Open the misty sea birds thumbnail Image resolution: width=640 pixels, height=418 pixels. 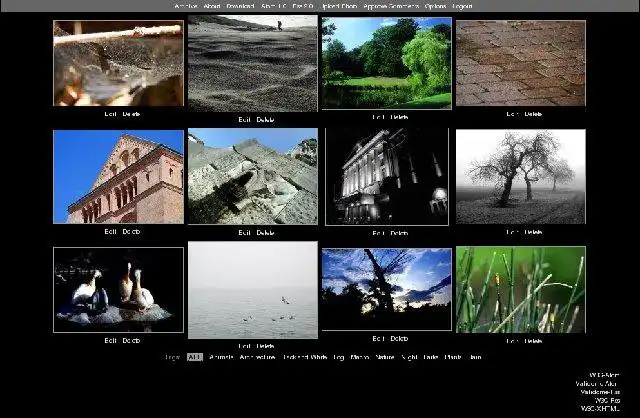click(253, 290)
